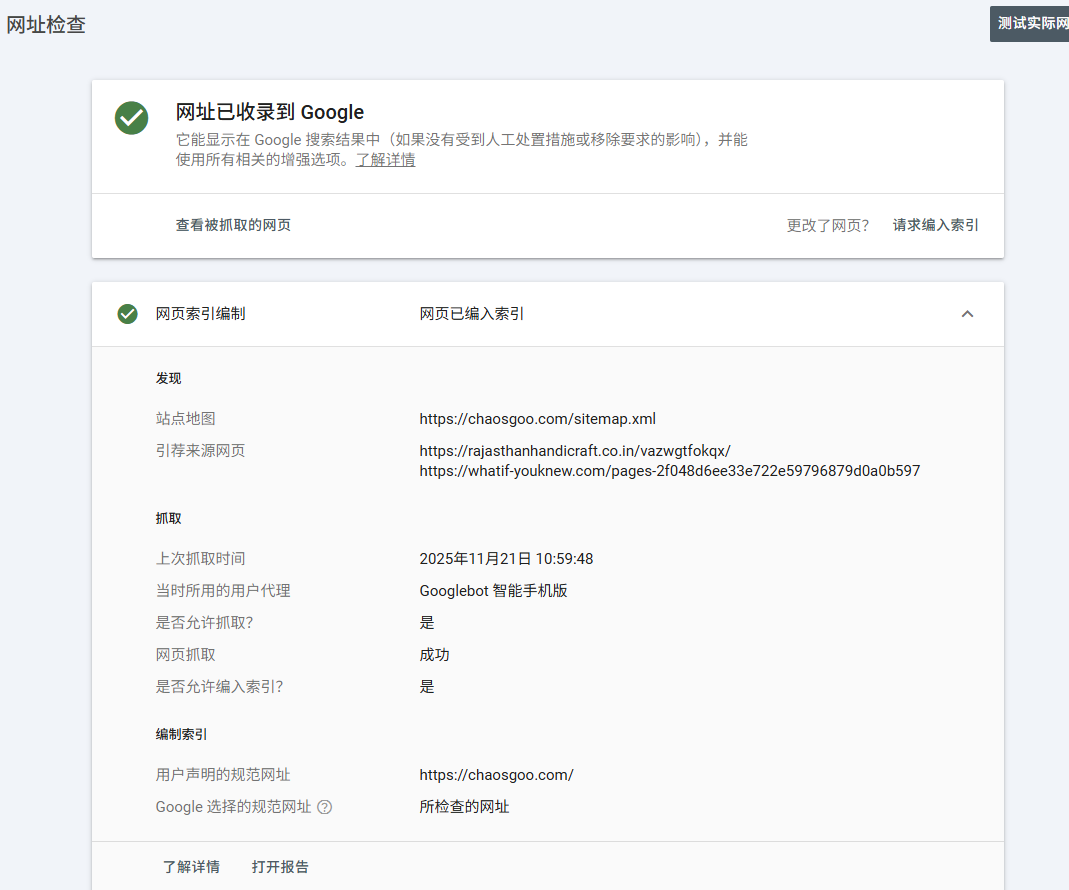Click the 更改了网页? text

pos(827,225)
